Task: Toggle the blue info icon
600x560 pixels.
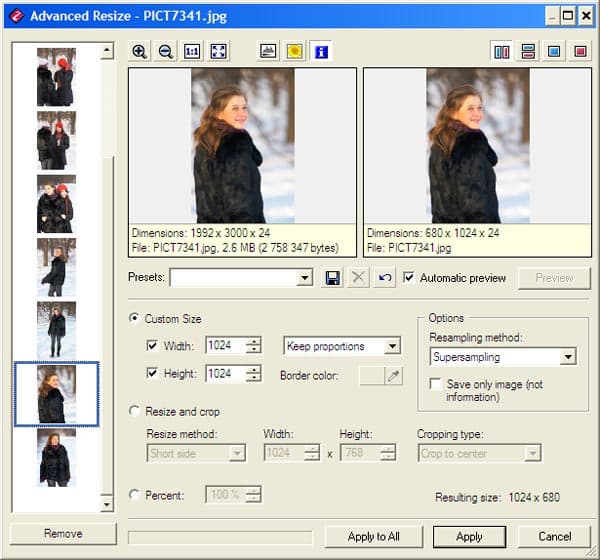Action: coord(321,51)
